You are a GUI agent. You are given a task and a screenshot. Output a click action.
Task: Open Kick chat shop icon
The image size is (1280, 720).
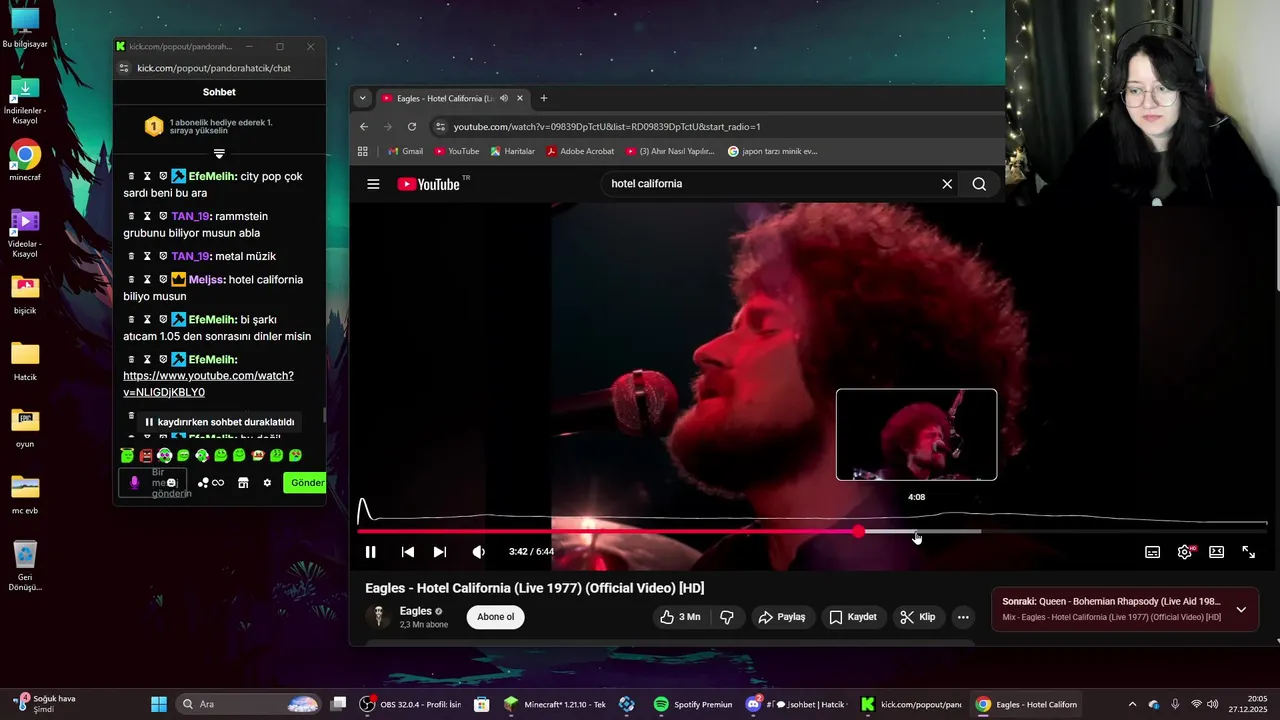coord(243,483)
